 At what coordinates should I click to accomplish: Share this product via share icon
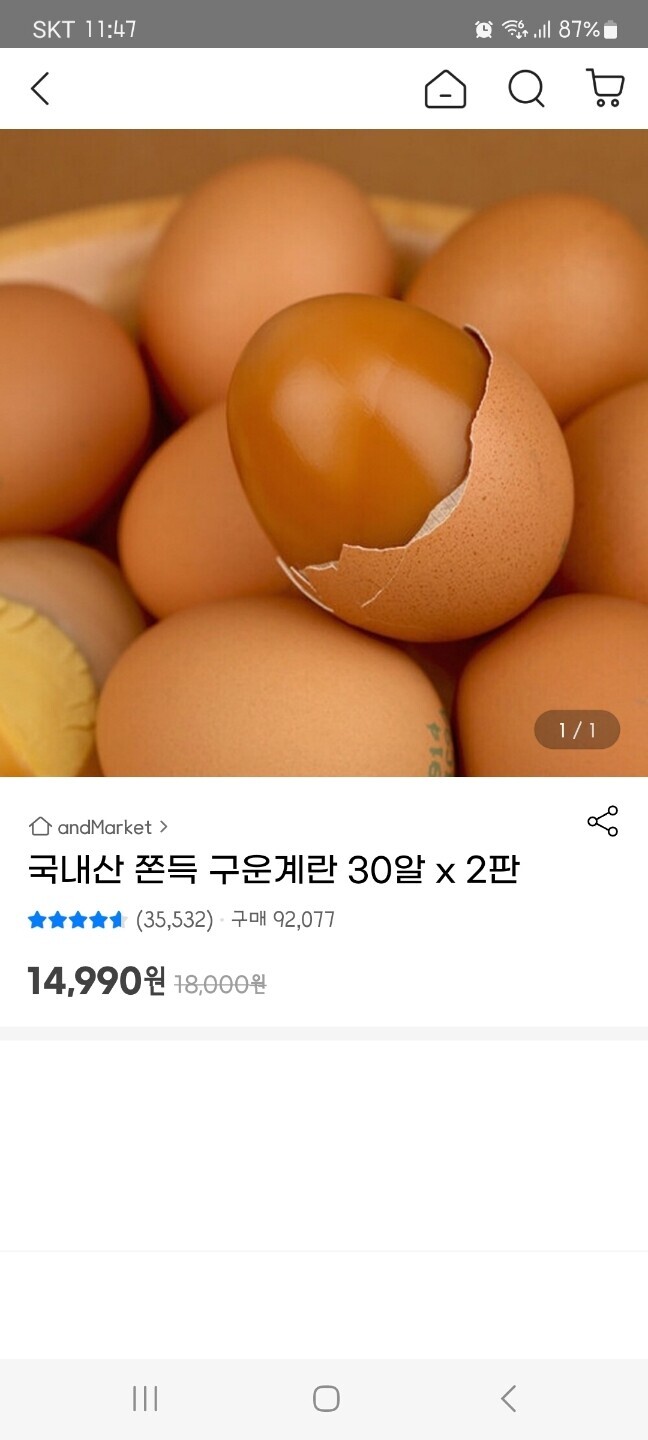pyautogui.click(x=603, y=821)
